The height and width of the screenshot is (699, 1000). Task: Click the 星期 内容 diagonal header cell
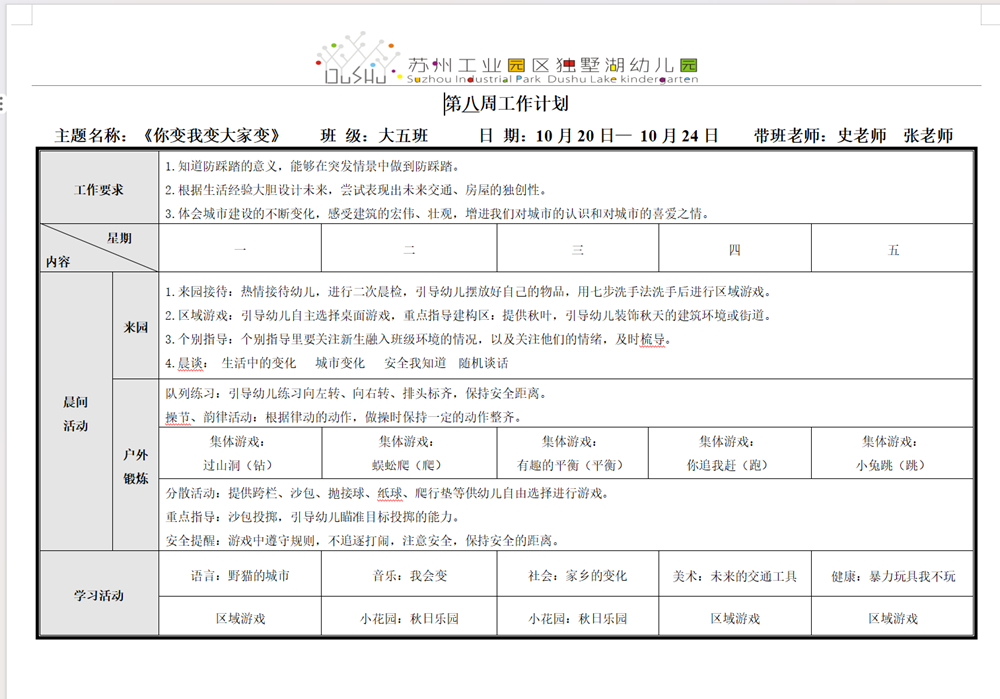click(x=99, y=248)
